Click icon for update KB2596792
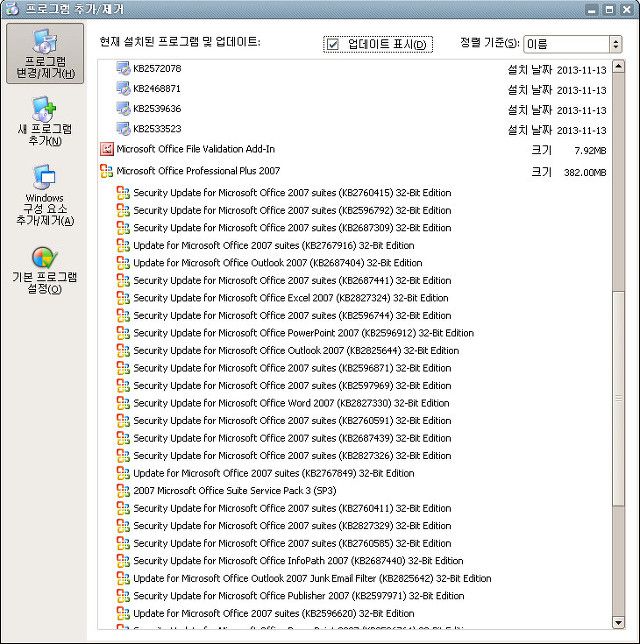 [x=123, y=210]
